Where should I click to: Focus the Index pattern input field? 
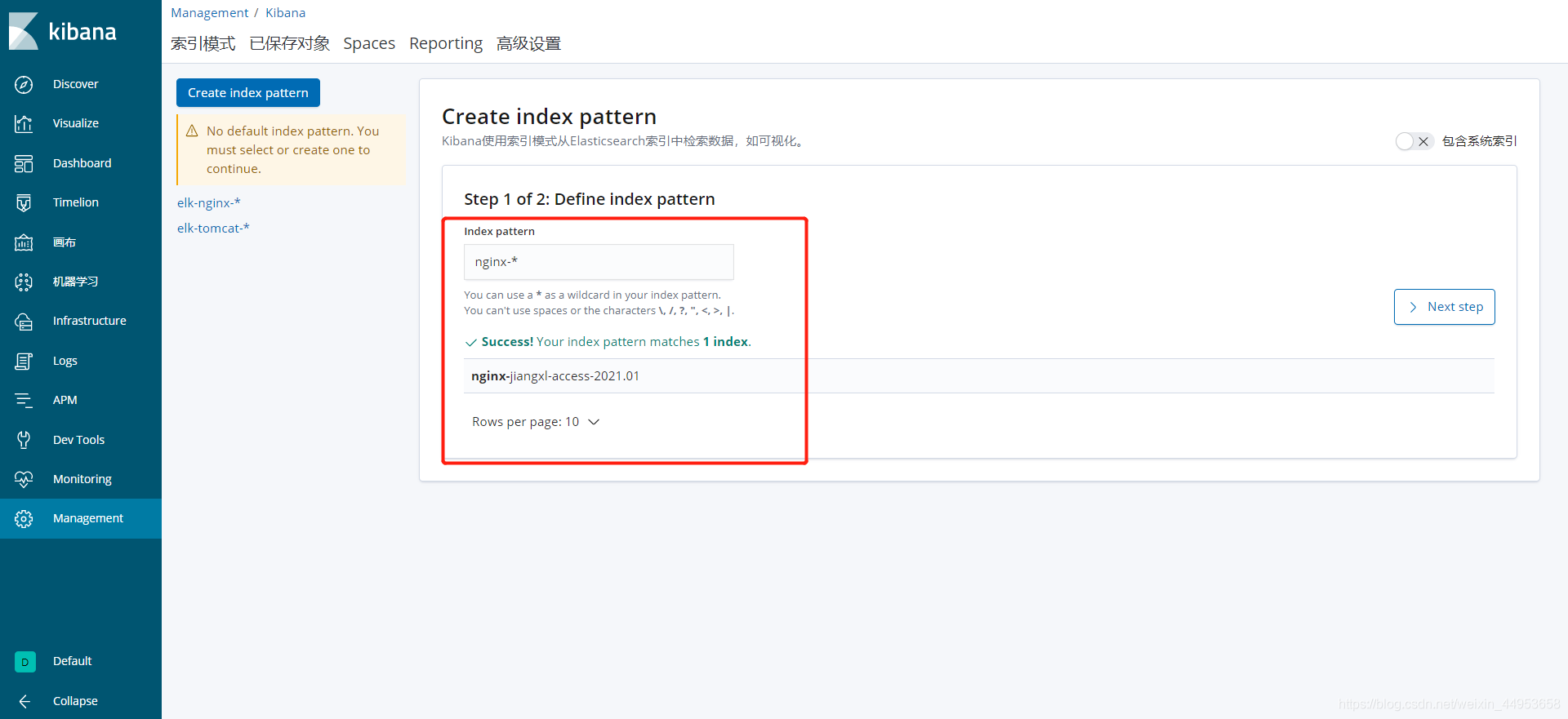click(599, 262)
